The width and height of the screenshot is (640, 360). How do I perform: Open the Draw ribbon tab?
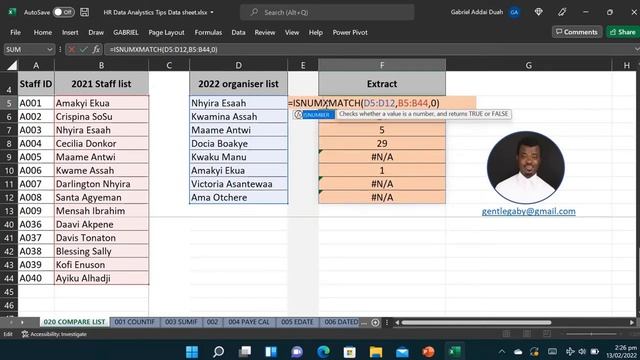[x=96, y=32]
